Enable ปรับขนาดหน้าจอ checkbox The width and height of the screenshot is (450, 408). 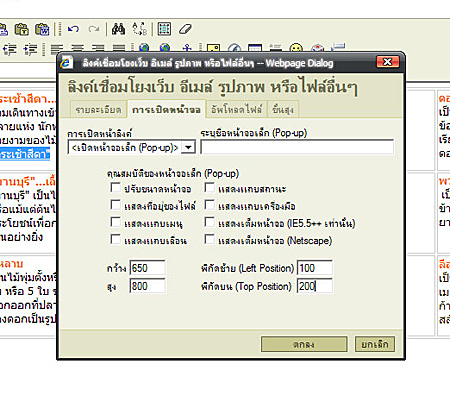pos(115,187)
